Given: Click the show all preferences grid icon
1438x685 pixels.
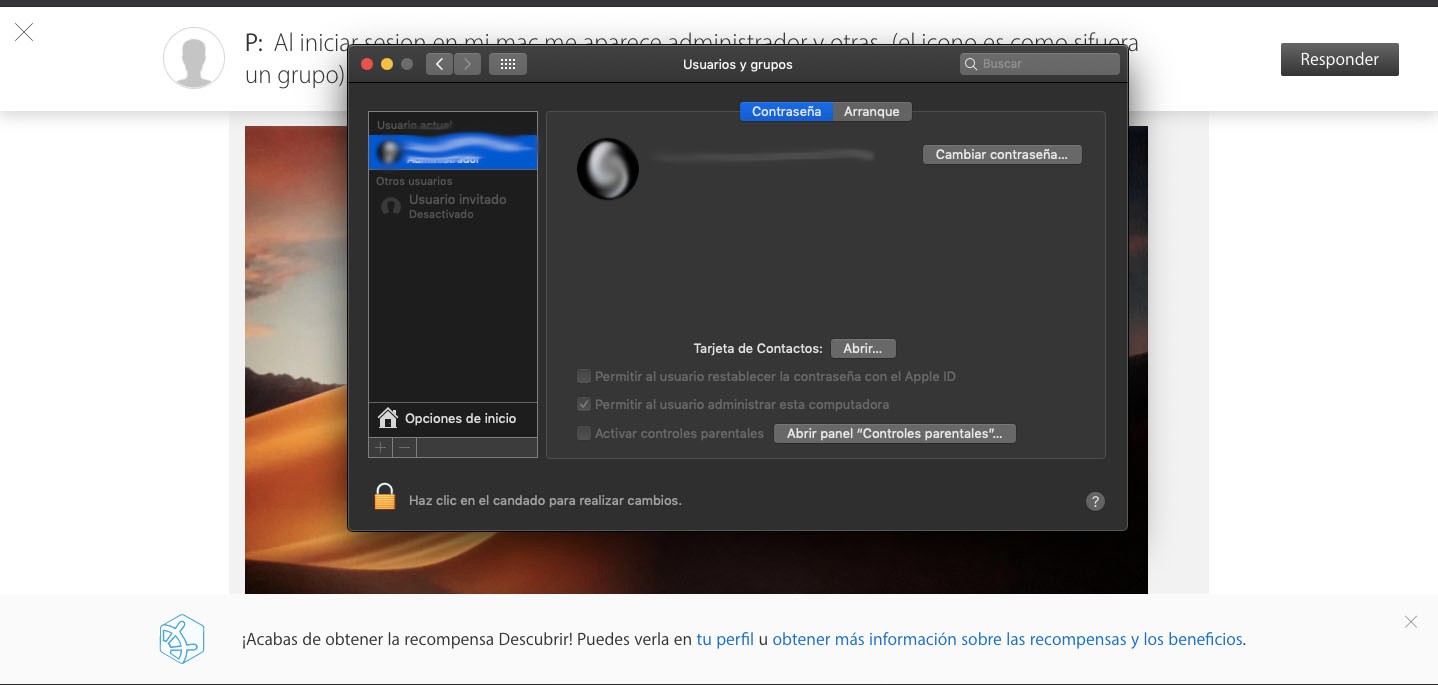Looking at the screenshot, I should click(x=507, y=64).
